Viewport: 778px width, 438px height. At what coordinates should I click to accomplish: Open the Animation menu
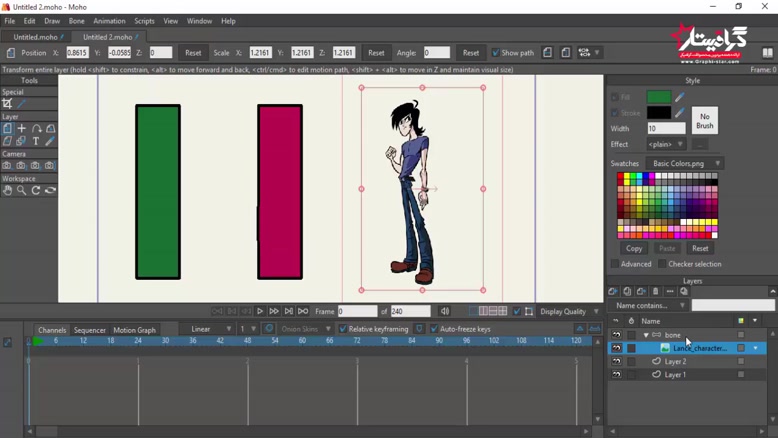point(109,21)
